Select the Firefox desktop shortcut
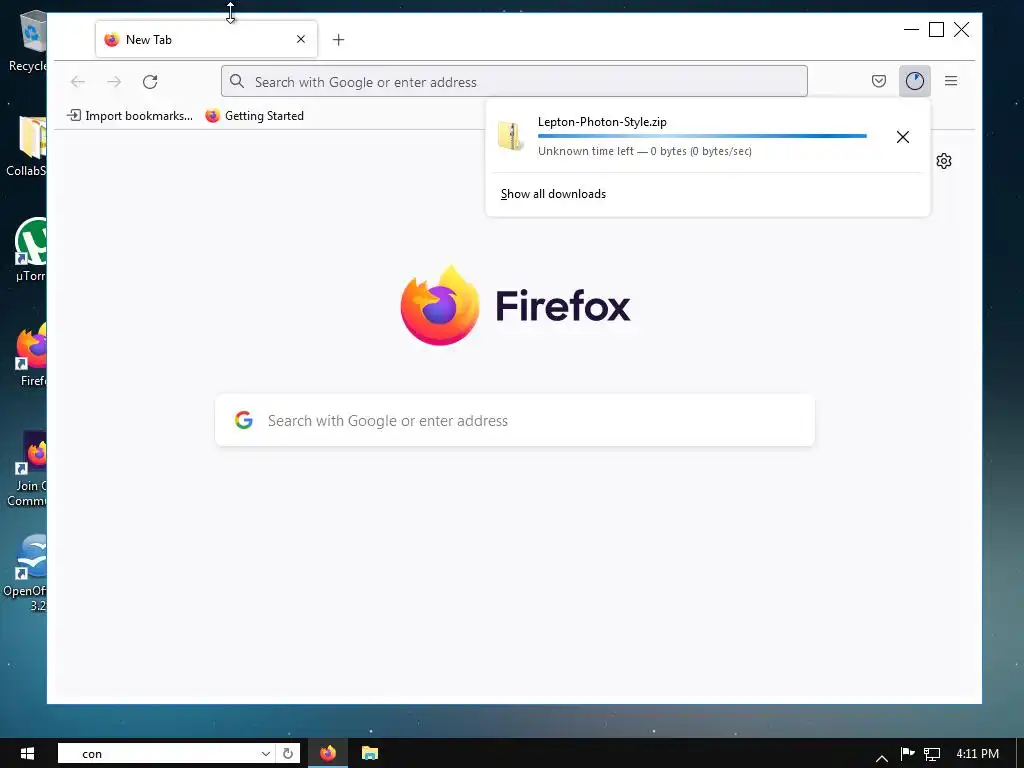Screen dimensions: 1024x768 (31, 355)
